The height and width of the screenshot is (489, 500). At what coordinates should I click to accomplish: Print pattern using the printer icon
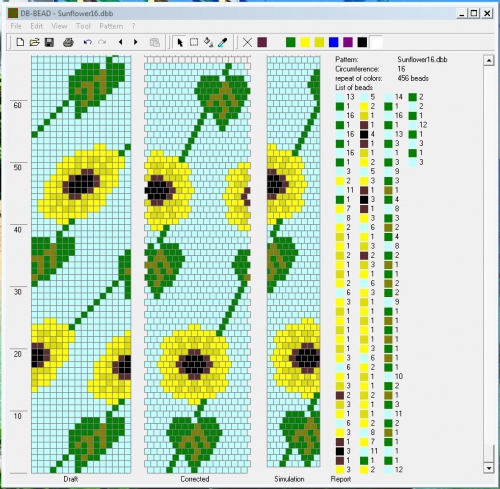click(x=68, y=42)
